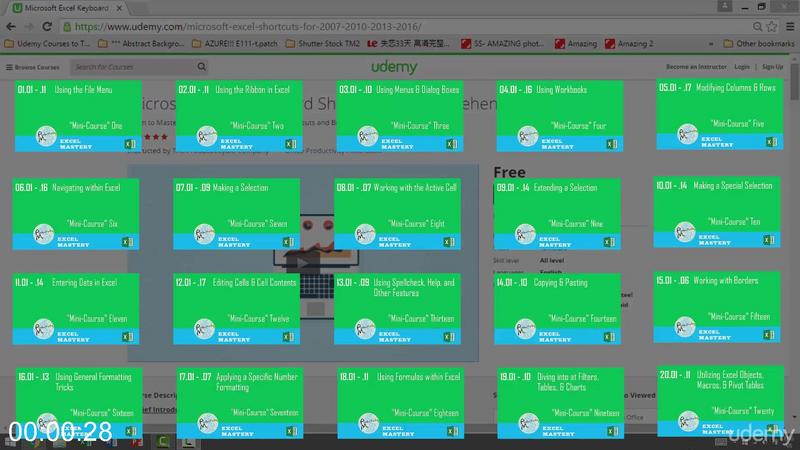Open Abstract Backgro... bookmark folder
The image size is (800, 450).
(141, 44)
